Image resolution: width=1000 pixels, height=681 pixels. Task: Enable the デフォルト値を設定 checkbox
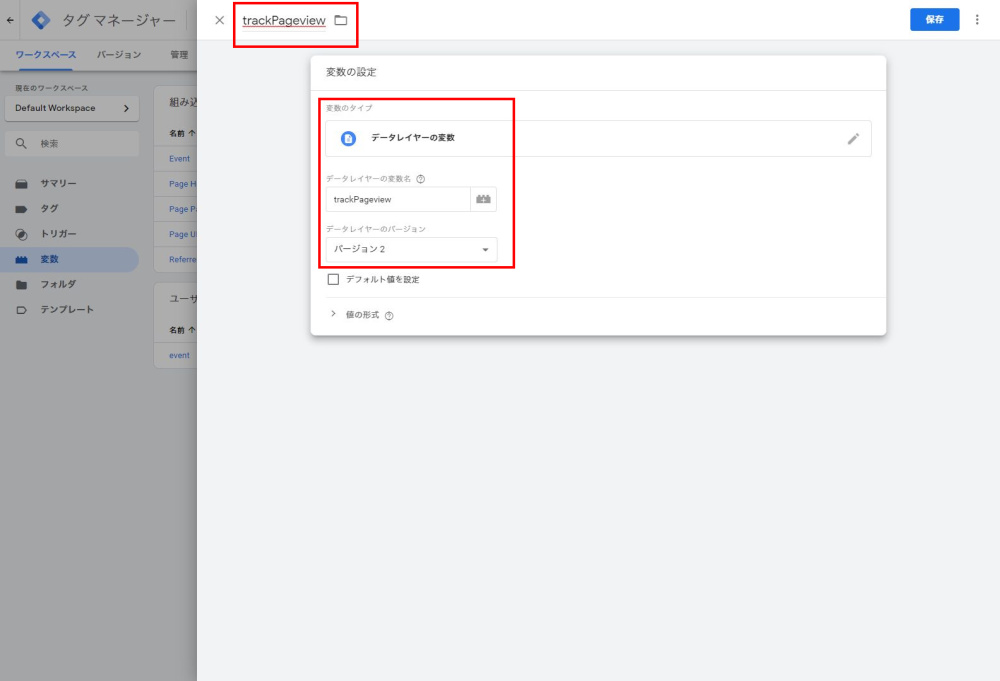pyautogui.click(x=334, y=279)
